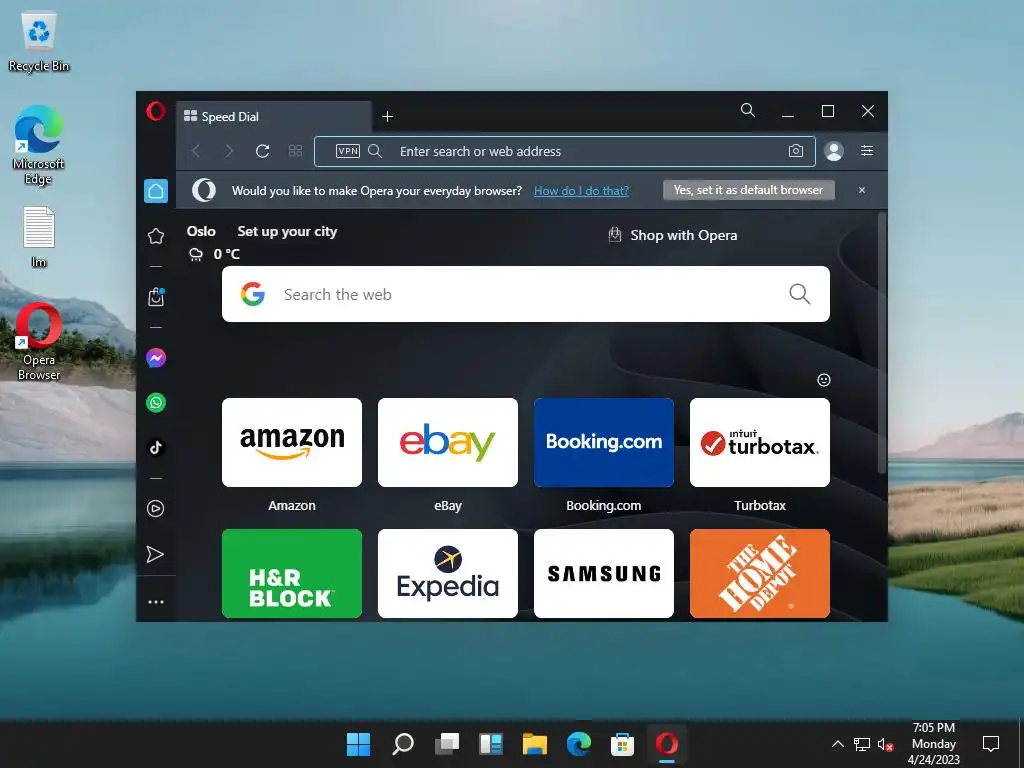Click the Oslo weather location
The width and height of the screenshot is (1024, 768).
[x=201, y=231]
